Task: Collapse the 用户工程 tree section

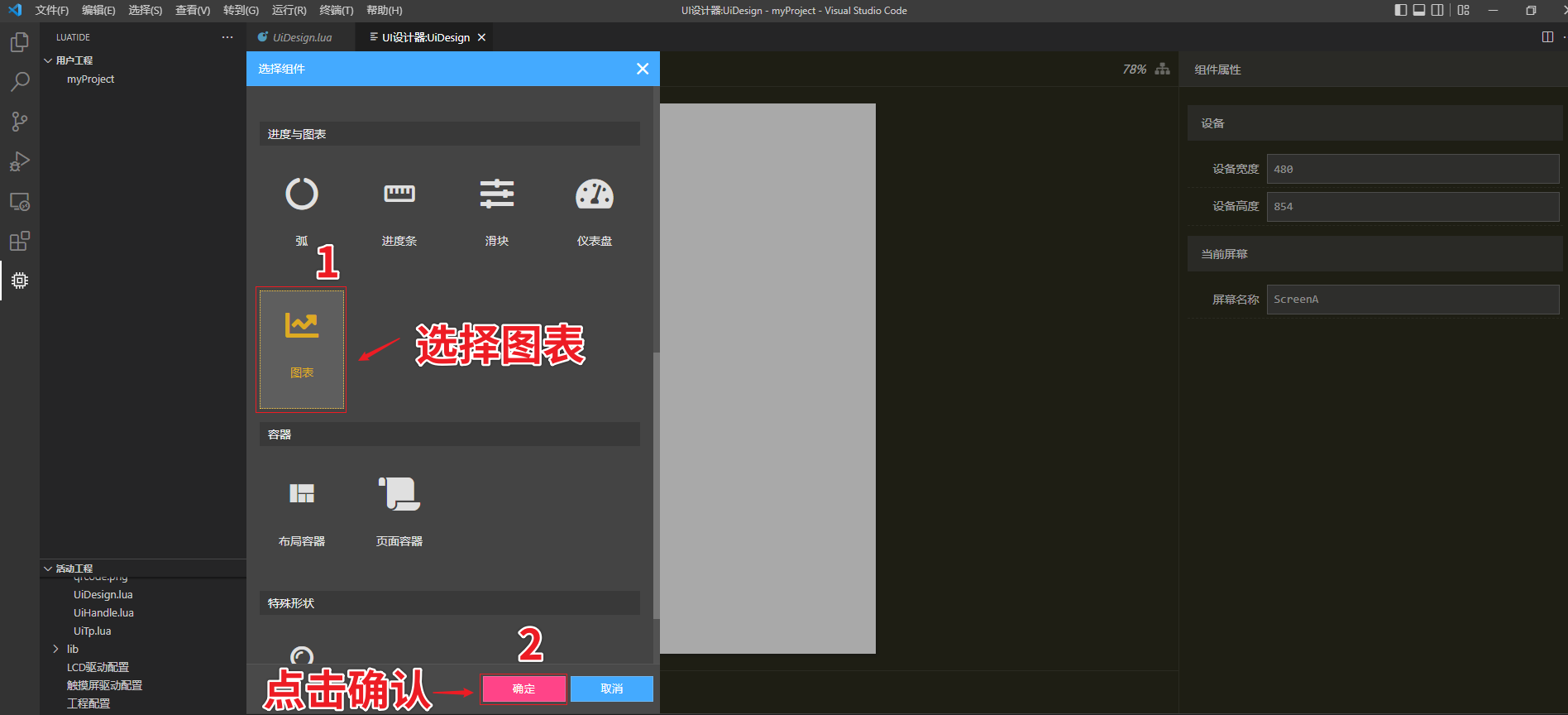Action: point(48,60)
